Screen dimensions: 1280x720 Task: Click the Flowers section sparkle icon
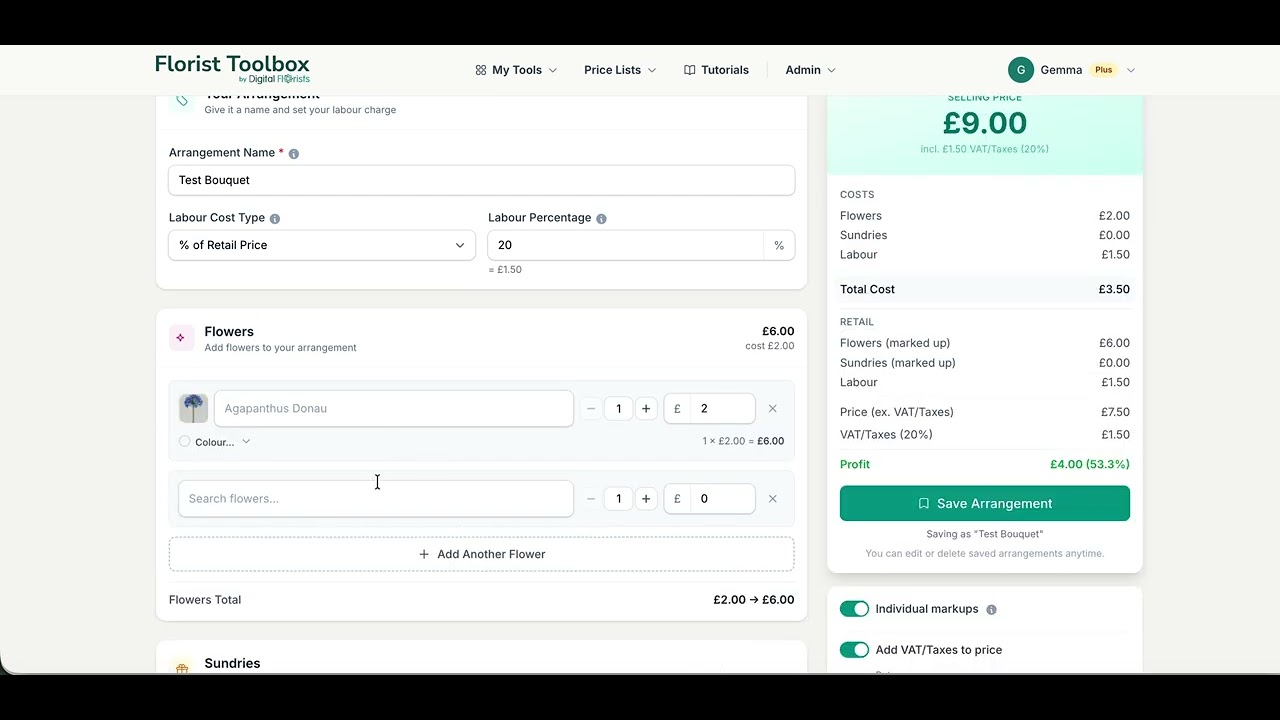[x=181, y=338]
